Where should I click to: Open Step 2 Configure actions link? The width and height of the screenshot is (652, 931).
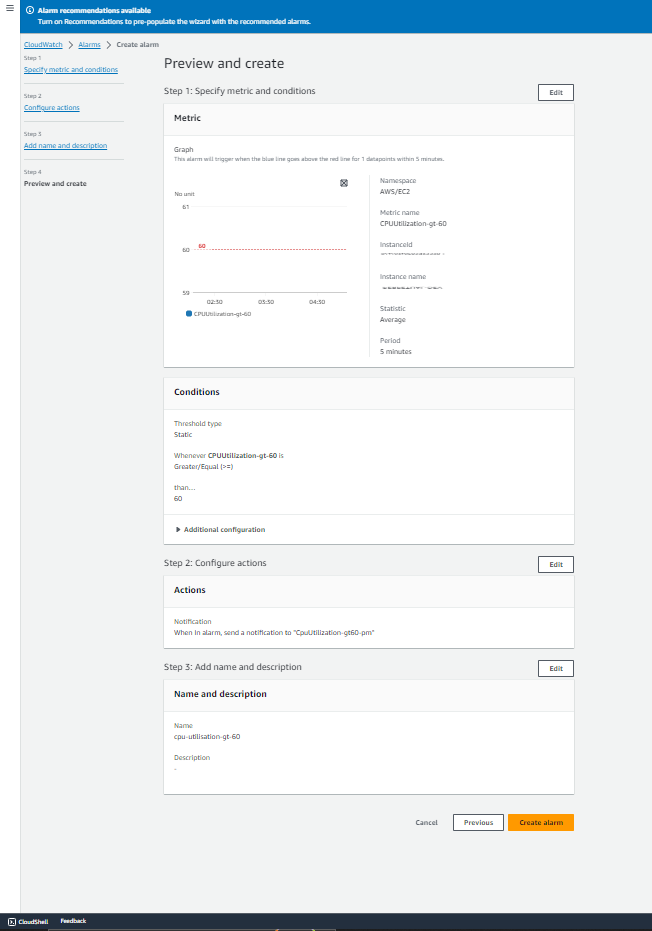tap(52, 107)
